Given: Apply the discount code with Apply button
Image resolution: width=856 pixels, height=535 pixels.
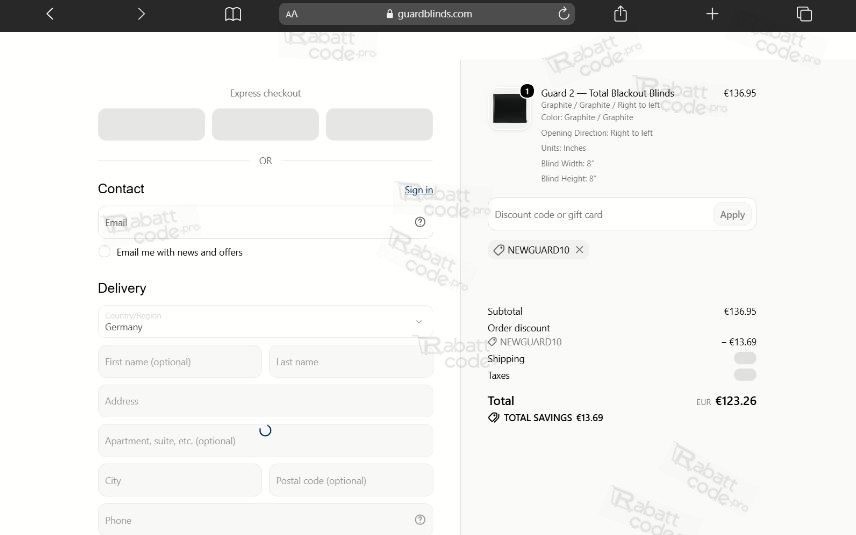Looking at the screenshot, I should (732, 215).
